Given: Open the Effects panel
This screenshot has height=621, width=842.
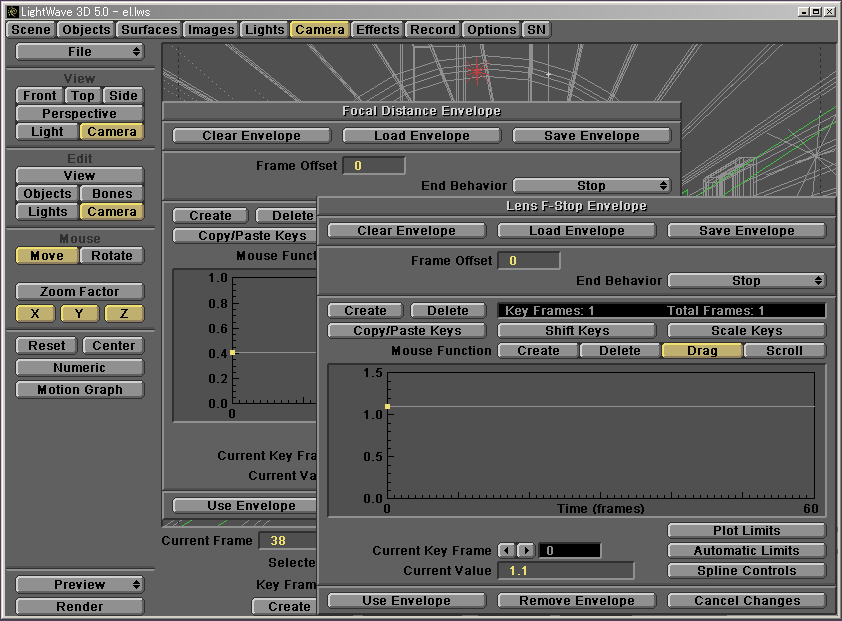Looking at the screenshot, I should [x=377, y=29].
